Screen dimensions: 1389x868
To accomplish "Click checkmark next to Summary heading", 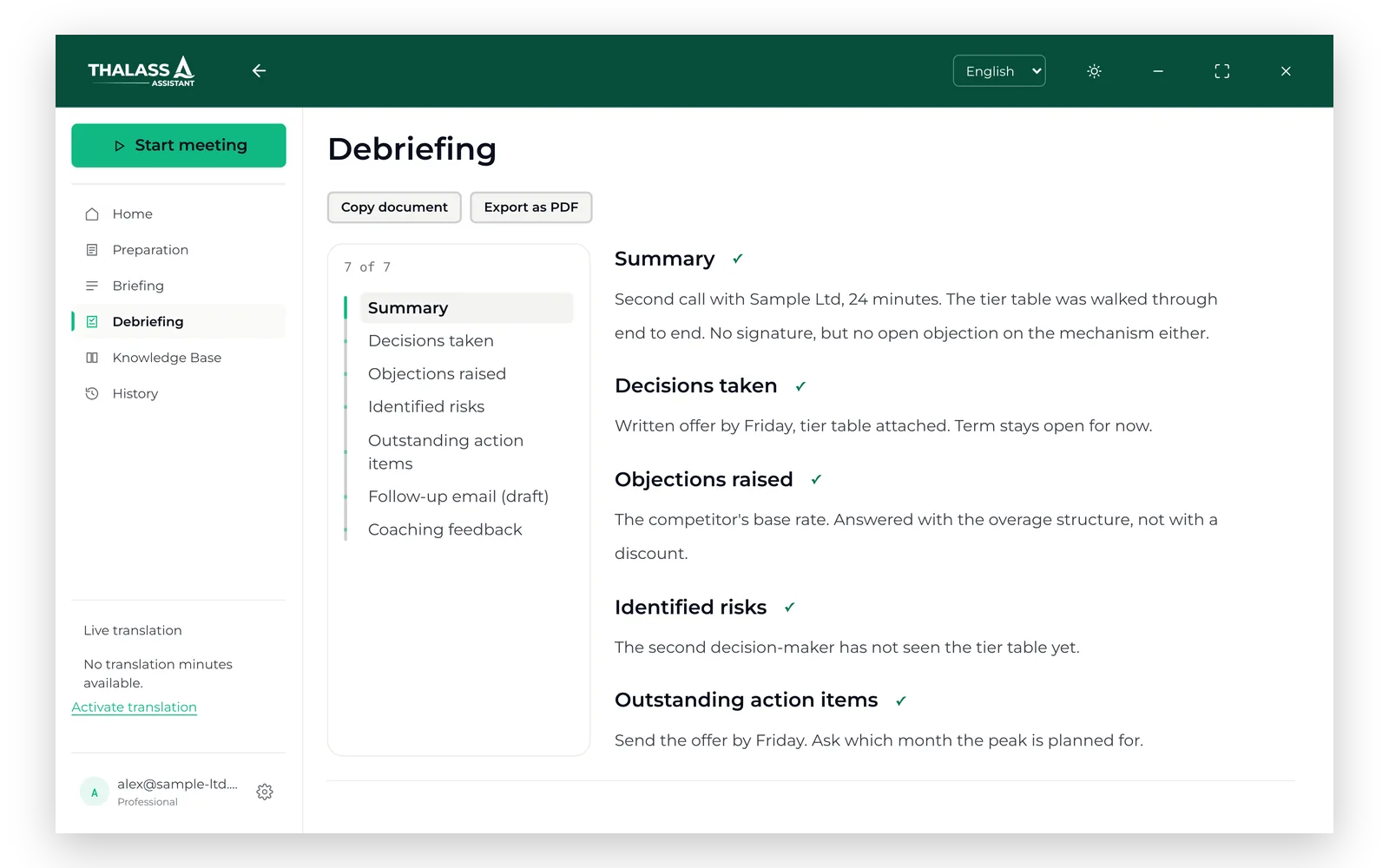I will coord(738,259).
